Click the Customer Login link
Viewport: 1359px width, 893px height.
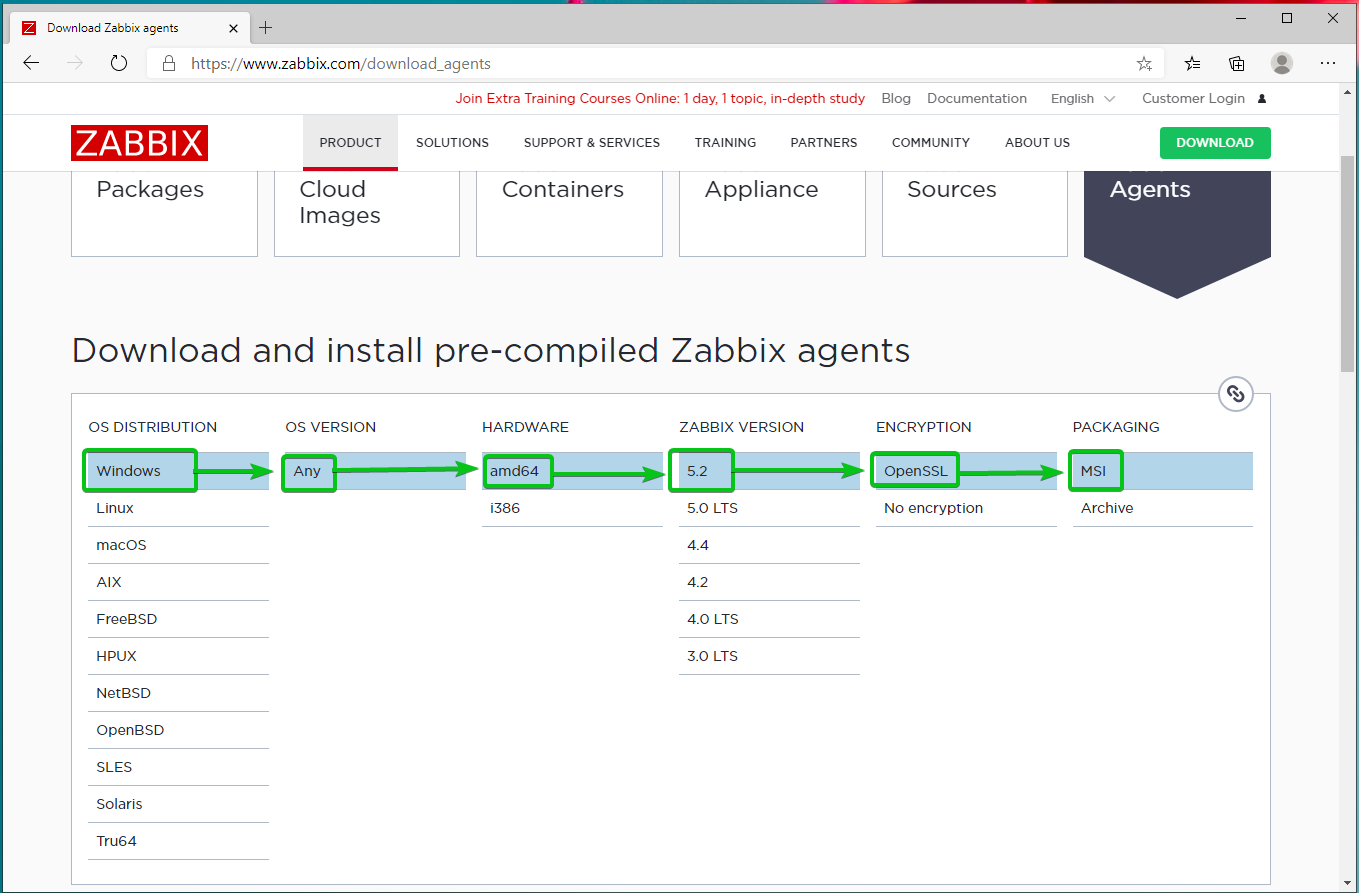(x=1194, y=99)
